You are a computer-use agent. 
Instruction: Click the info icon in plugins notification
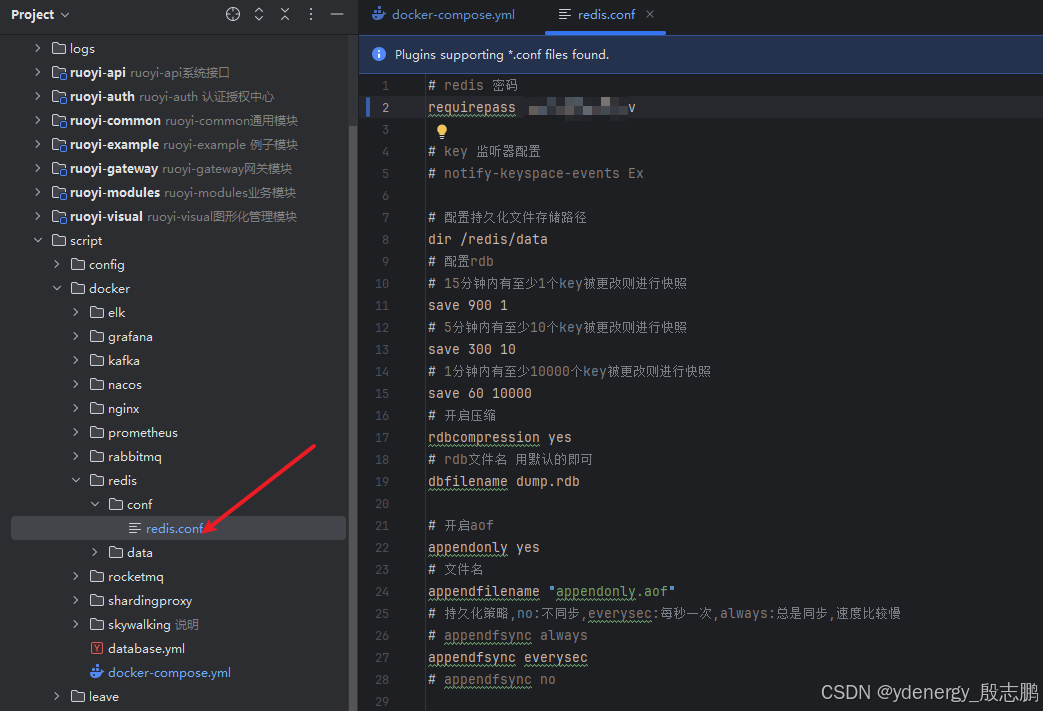pos(379,55)
